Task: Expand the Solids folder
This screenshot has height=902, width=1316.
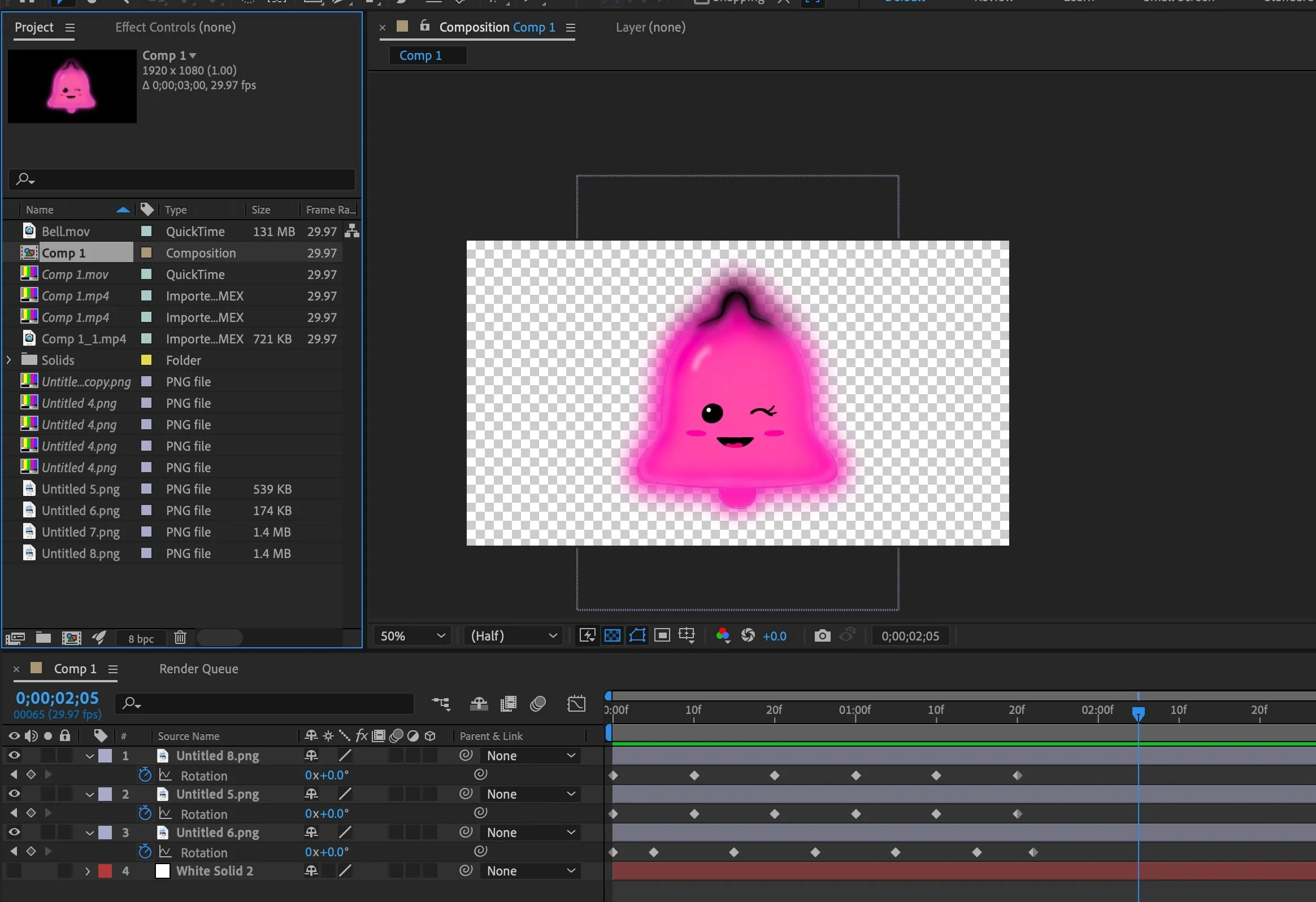Action: coord(8,360)
